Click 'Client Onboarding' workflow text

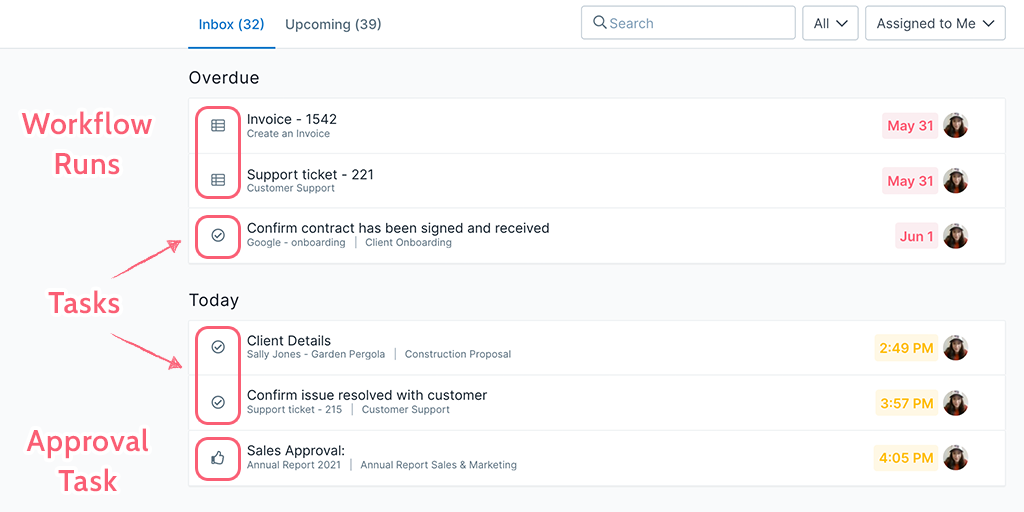click(408, 243)
